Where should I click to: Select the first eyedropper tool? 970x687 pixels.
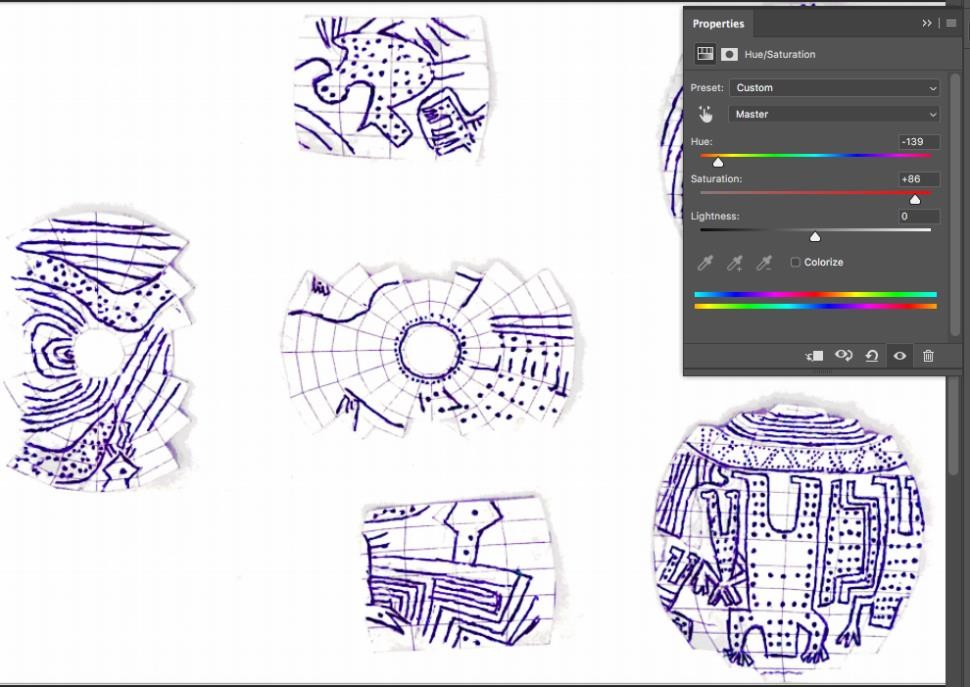click(705, 263)
